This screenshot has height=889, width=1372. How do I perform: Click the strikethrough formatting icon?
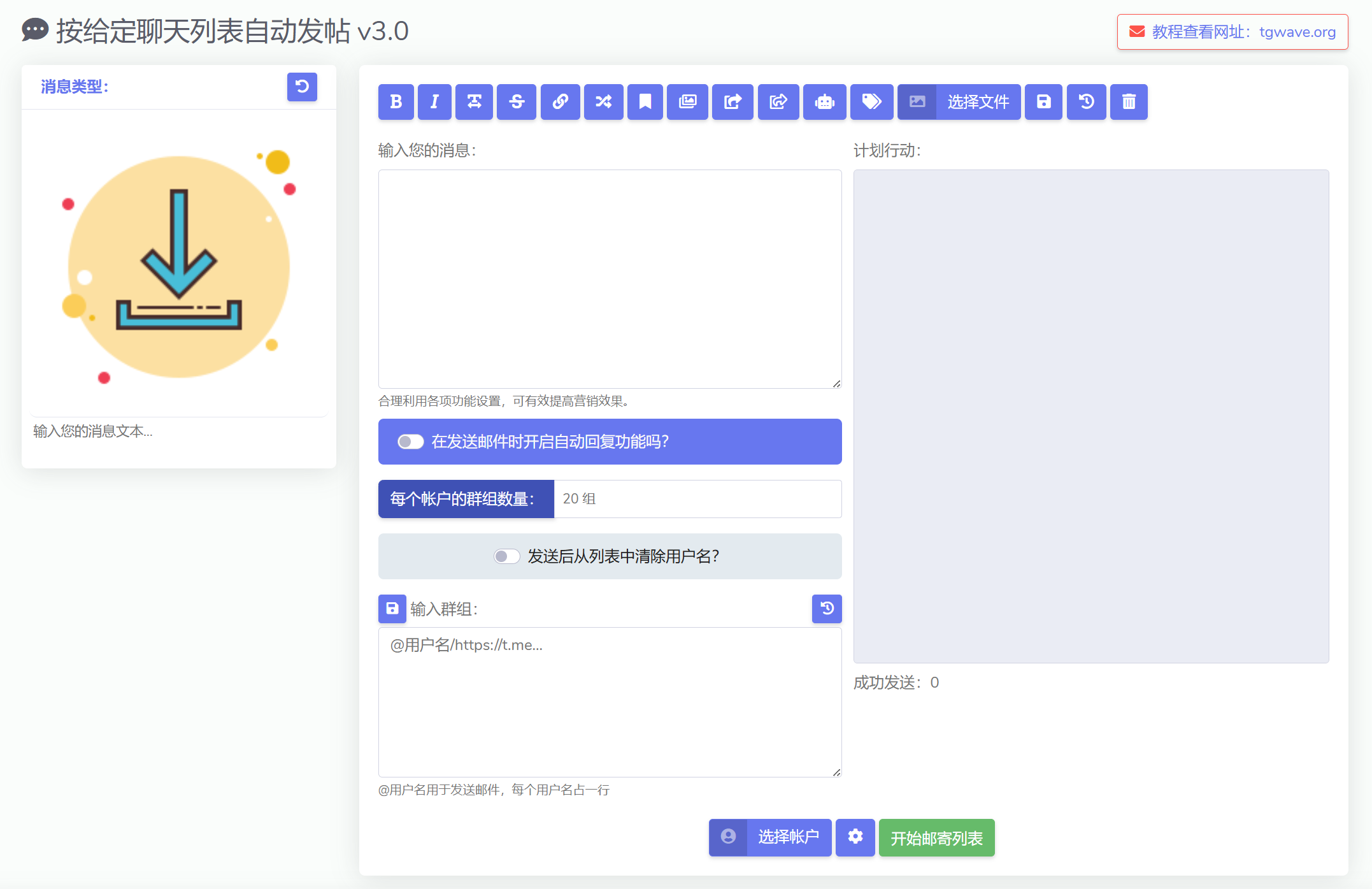click(517, 102)
